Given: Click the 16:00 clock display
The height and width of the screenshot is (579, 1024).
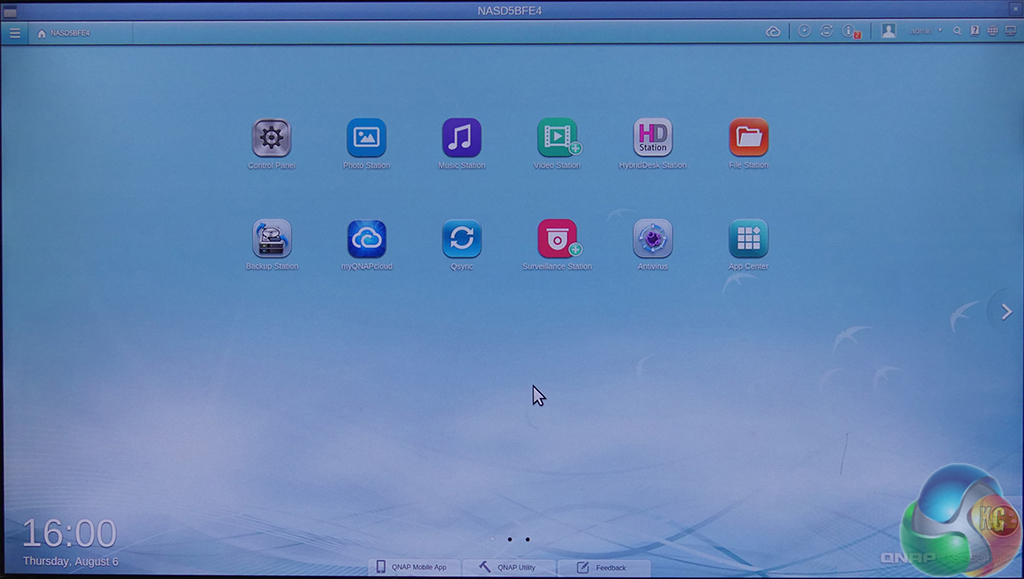Looking at the screenshot, I should (x=69, y=533).
